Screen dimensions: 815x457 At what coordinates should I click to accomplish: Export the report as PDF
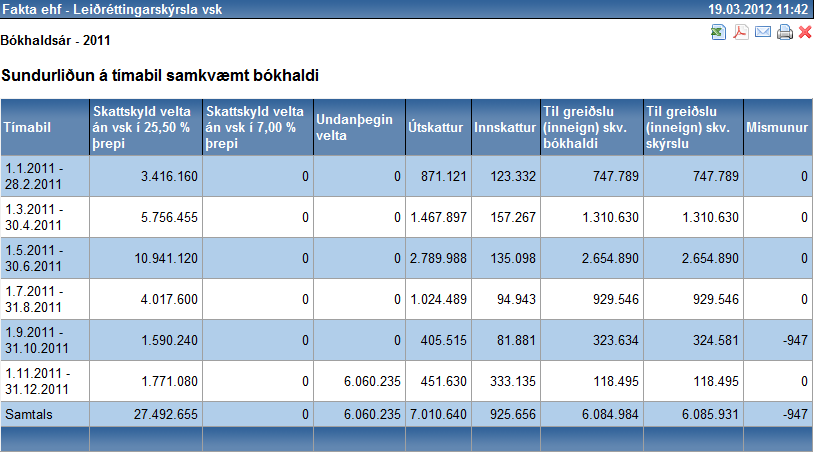point(741,33)
